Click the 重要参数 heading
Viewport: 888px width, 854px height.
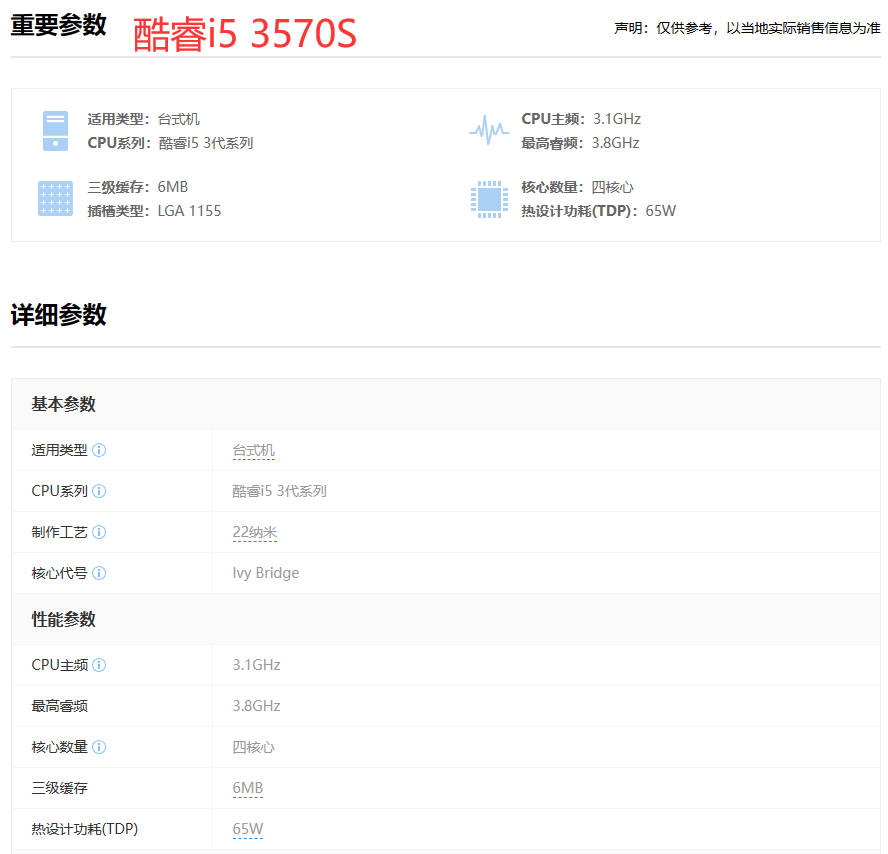pos(58,25)
